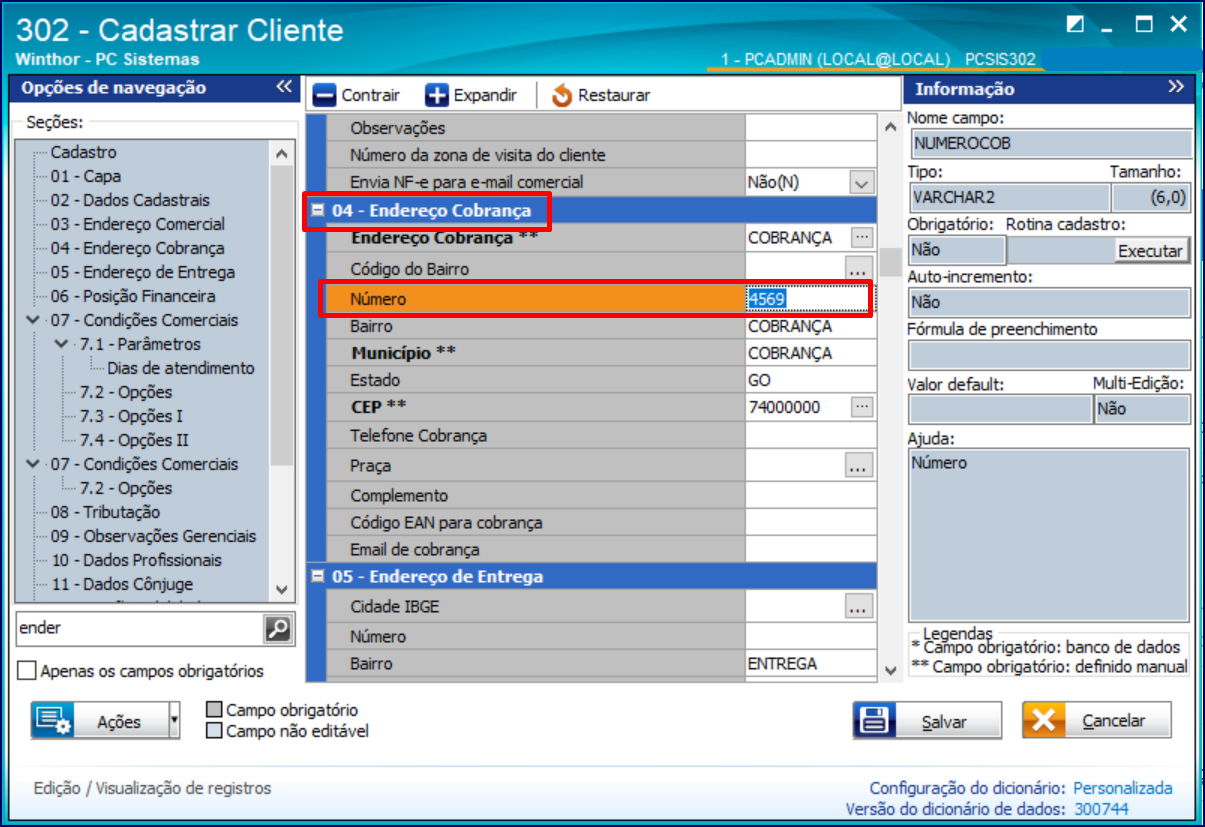Click the Expandir toolbar button
Viewport: 1205px width, 827px height.
coord(471,95)
